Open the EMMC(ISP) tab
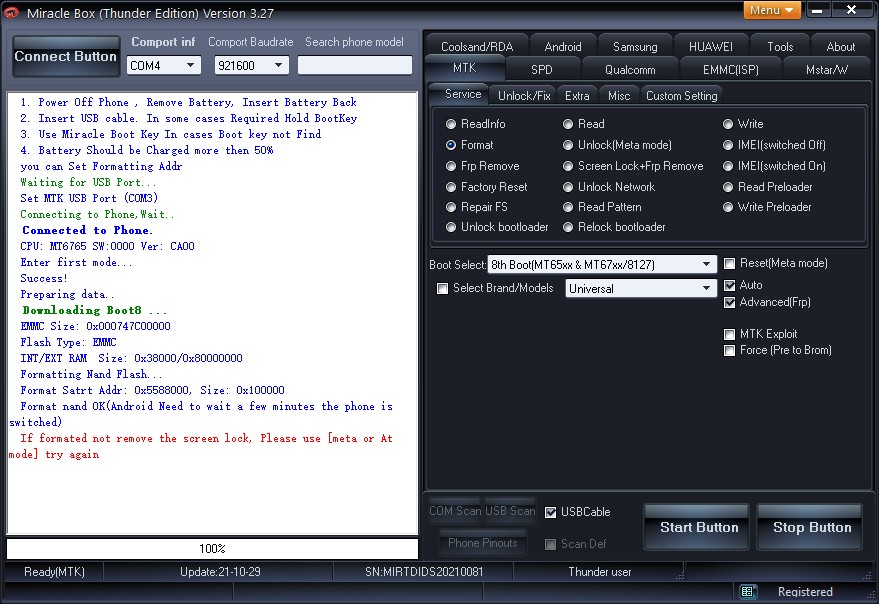The image size is (879, 604). (x=730, y=70)
